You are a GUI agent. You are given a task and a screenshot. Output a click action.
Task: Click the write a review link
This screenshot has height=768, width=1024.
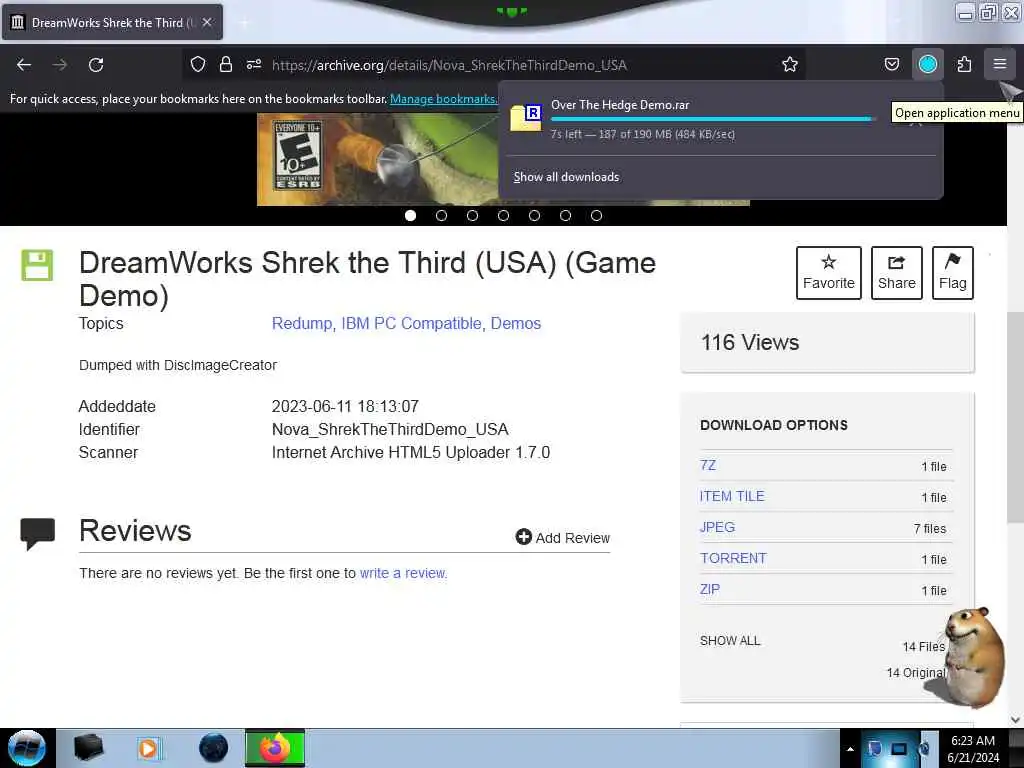tap(403, 573)
